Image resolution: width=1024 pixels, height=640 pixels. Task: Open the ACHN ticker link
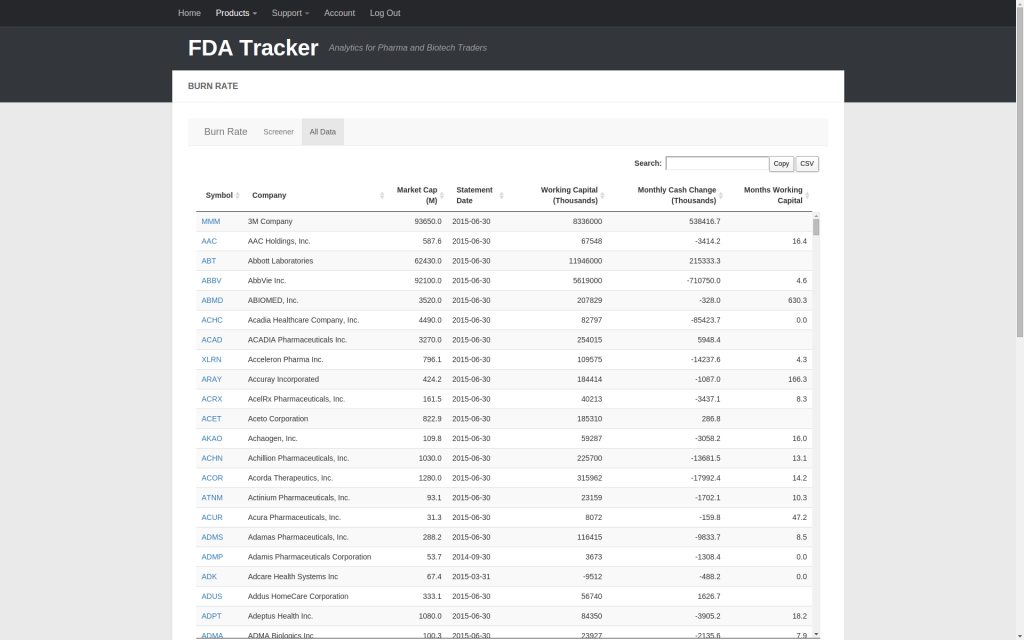tap(212, 458)
